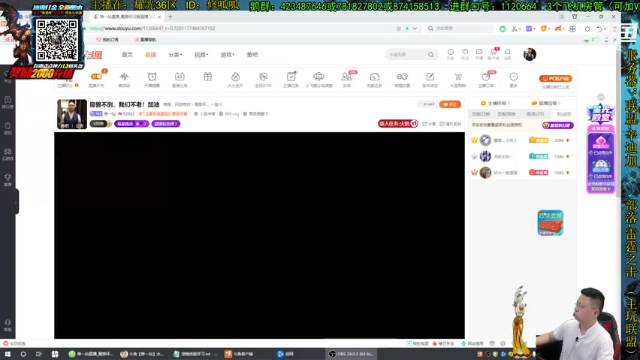
Task: Click the blue keyboard promotional thumbnail
Action: (550, 223)
